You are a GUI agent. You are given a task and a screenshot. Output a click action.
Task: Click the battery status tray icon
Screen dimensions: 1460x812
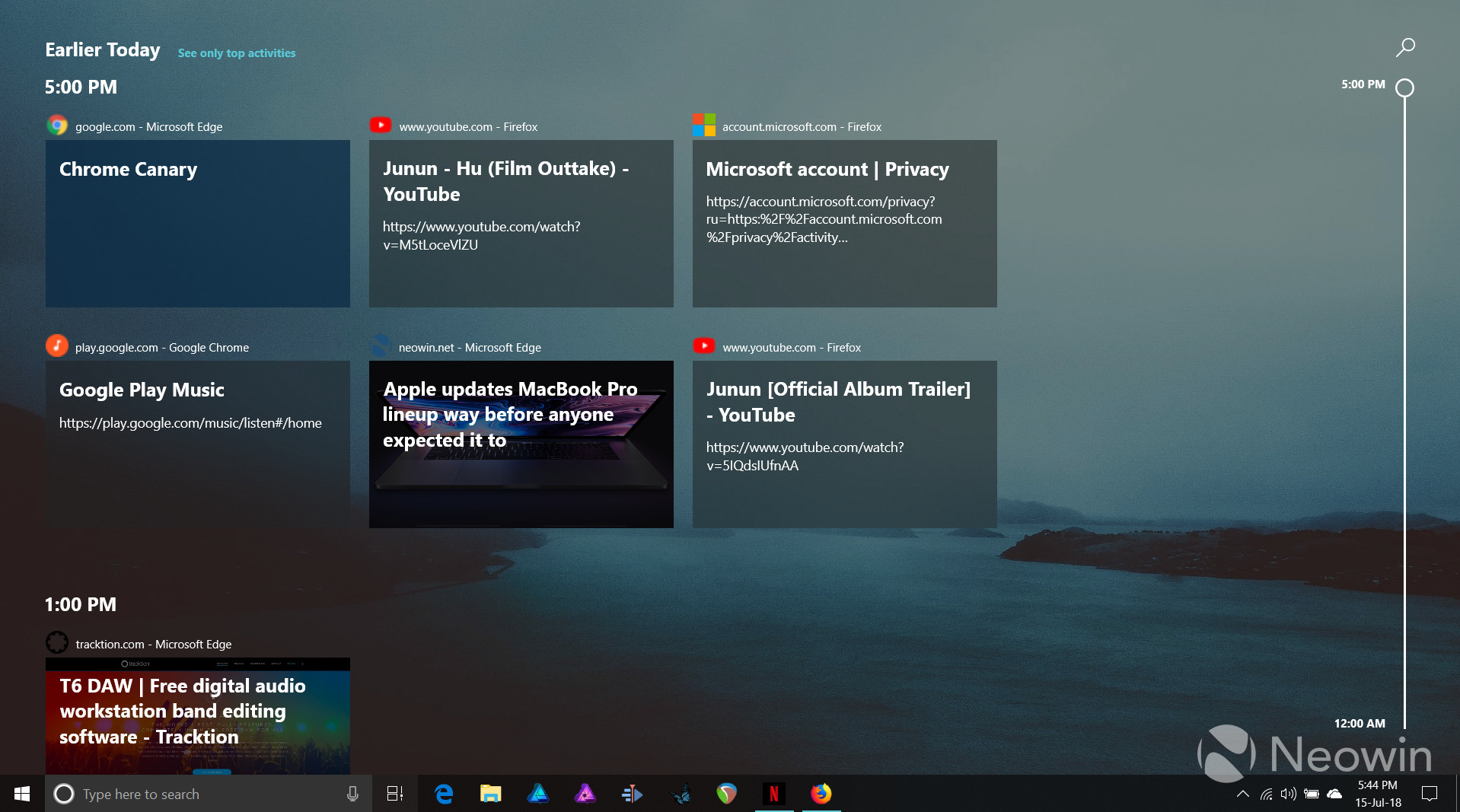[x=1312, y=794]
